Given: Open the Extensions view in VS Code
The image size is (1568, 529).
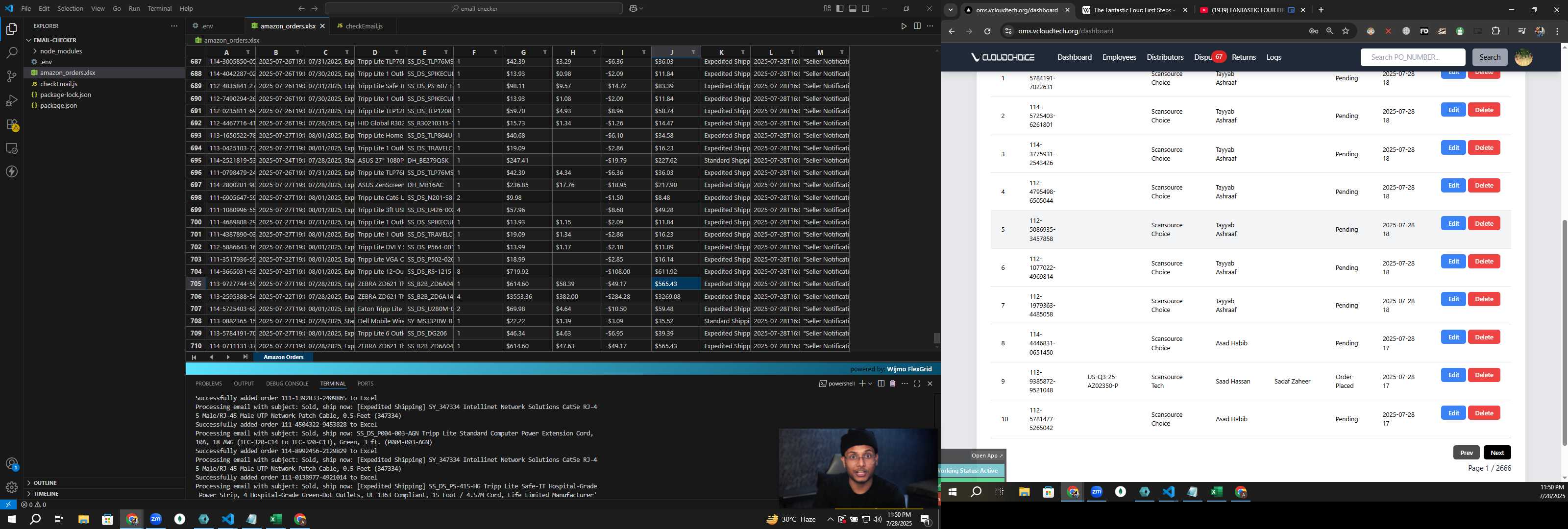Looking at the screenshot, I should pos(12,125).
